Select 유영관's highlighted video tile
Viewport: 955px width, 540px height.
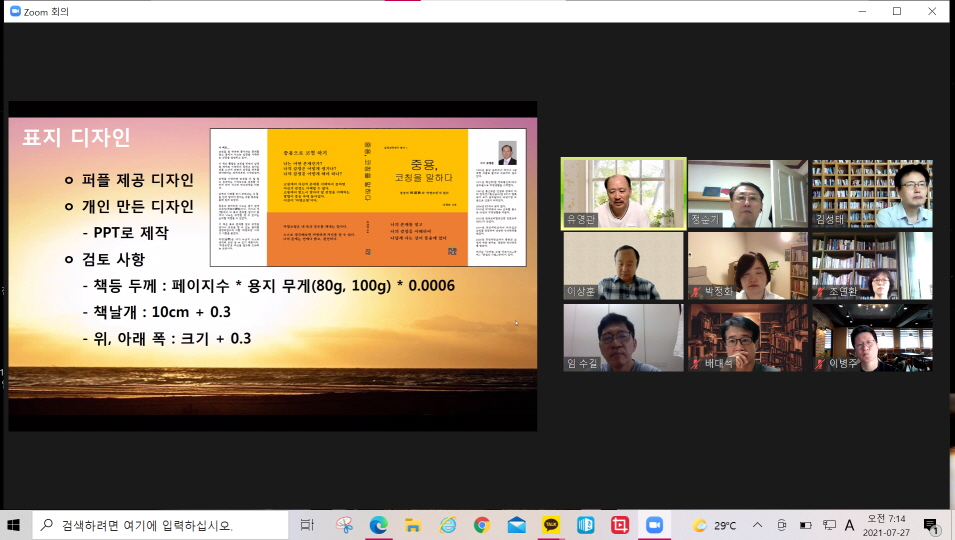(623, 194)
